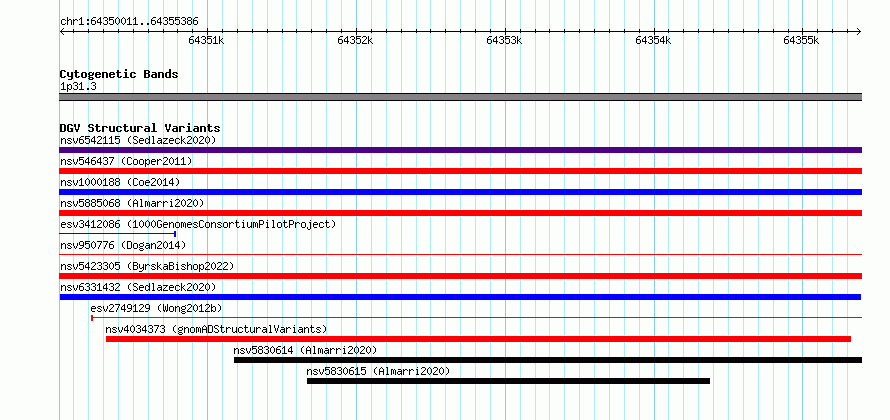Open the nsv5423305 (ByrskaBishop2022) label

[147, 266]
